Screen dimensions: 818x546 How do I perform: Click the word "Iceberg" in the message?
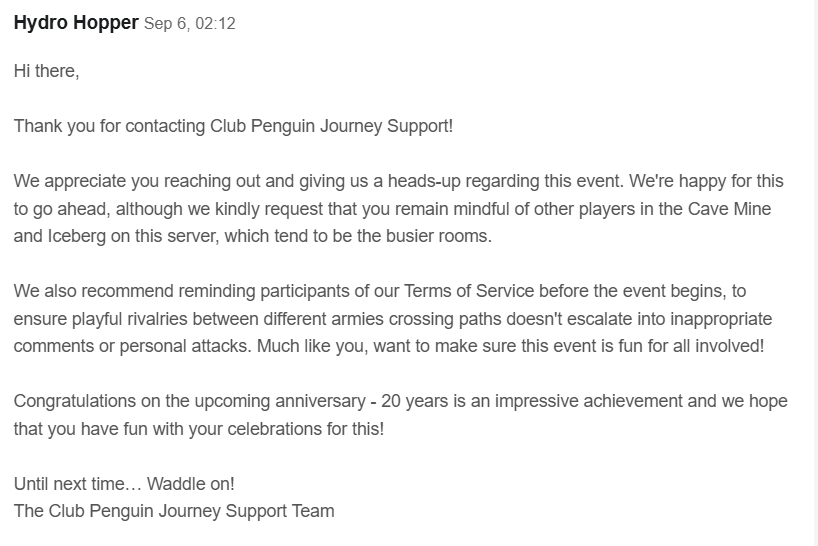(x=77, y=236)
